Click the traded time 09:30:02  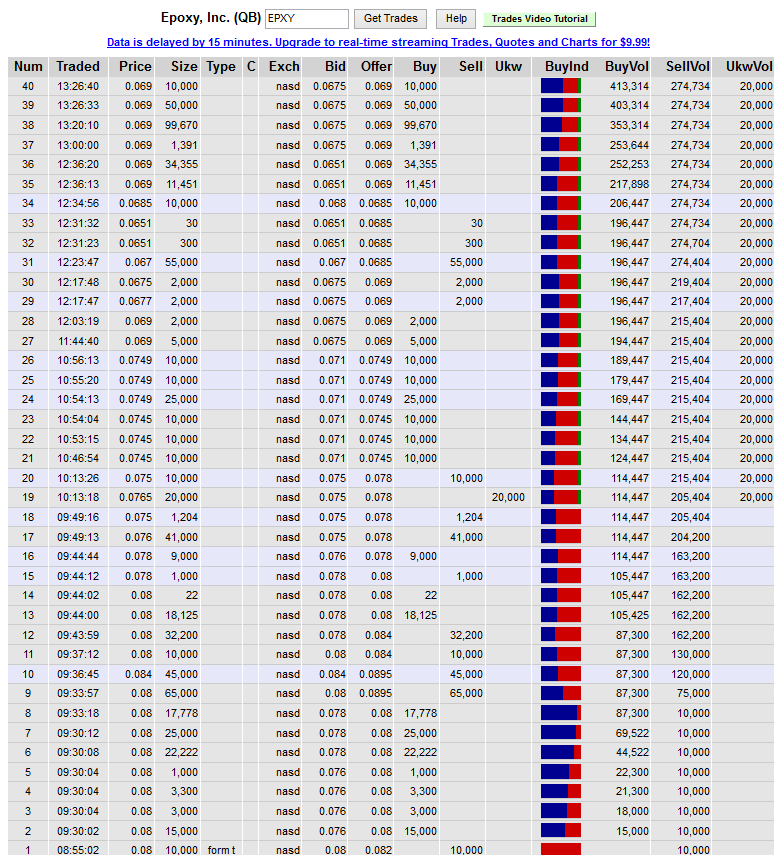[x=78, y=831]
